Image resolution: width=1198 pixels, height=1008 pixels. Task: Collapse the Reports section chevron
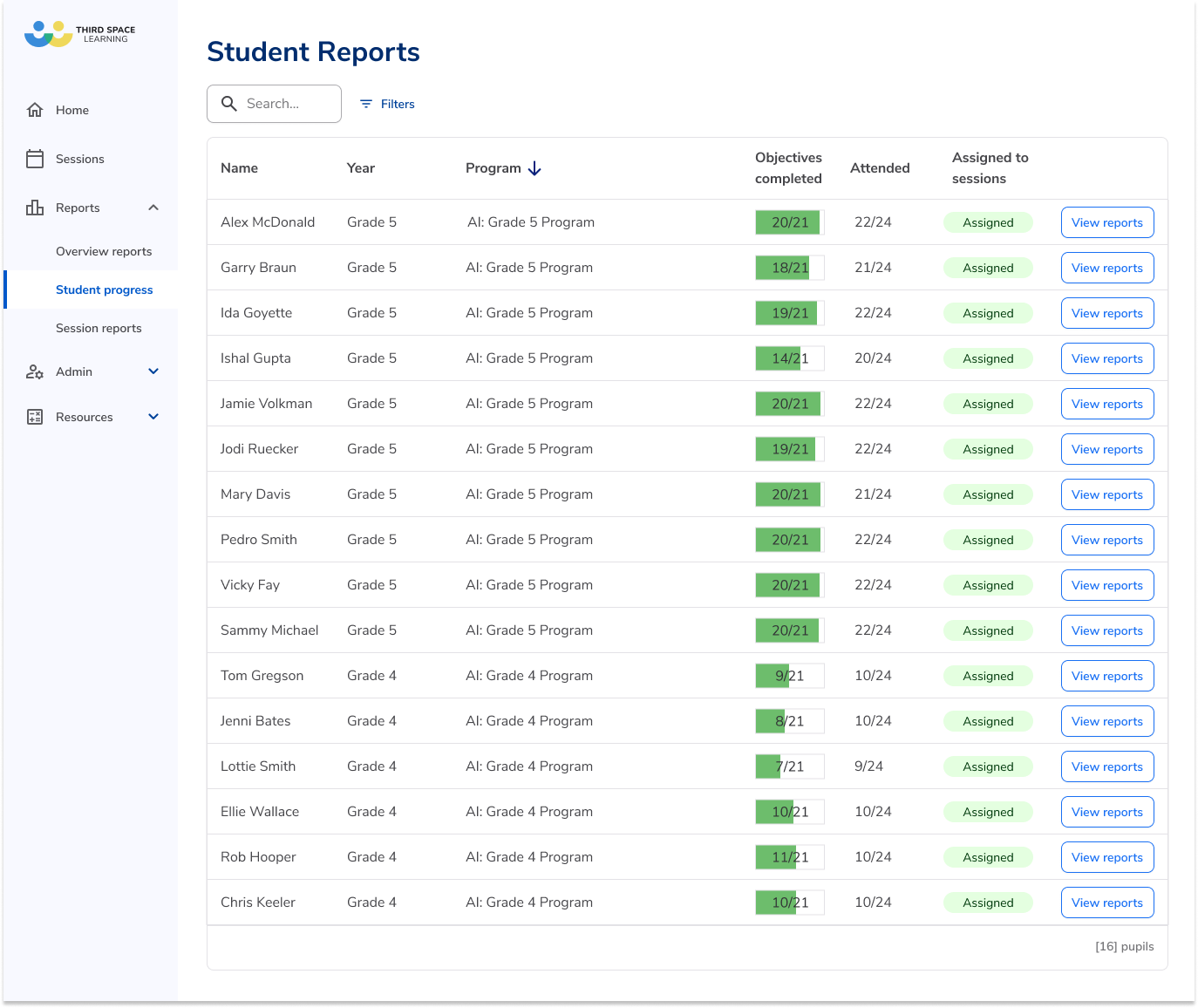153,208
